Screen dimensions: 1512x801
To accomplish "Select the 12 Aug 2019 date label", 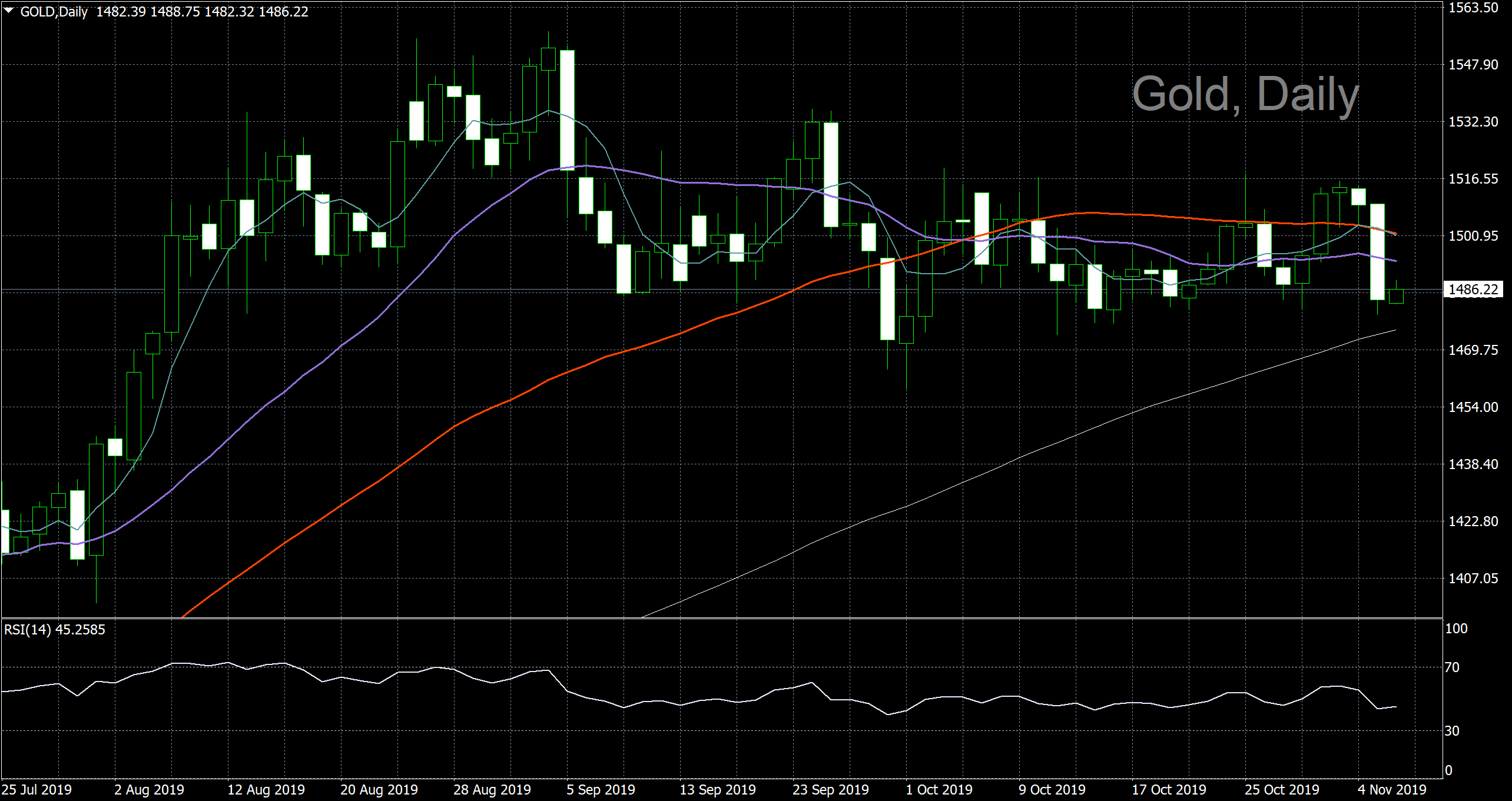I will click(x=266, y=790).
